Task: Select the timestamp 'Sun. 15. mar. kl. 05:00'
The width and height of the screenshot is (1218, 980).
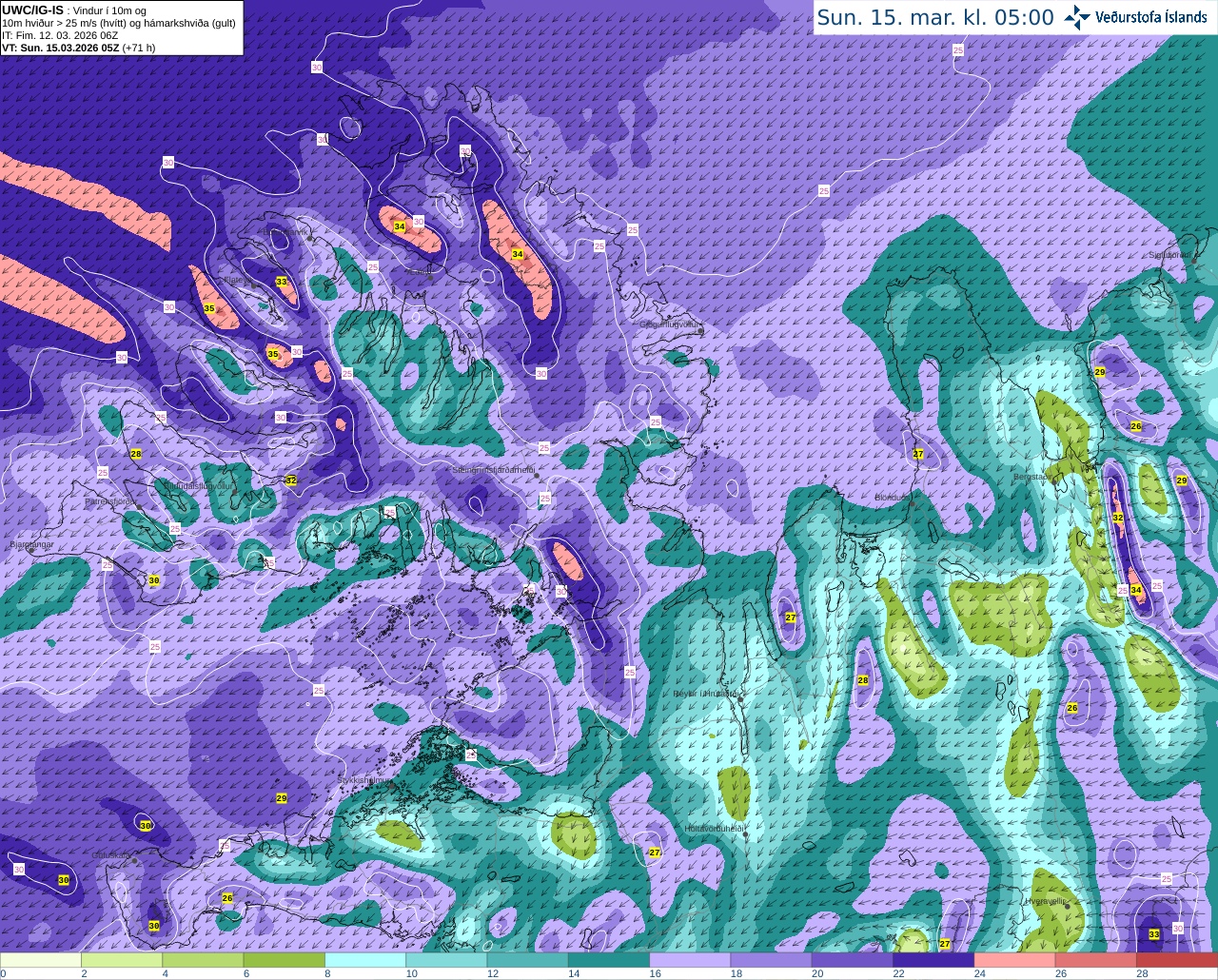Action: (x=935, y=17)
